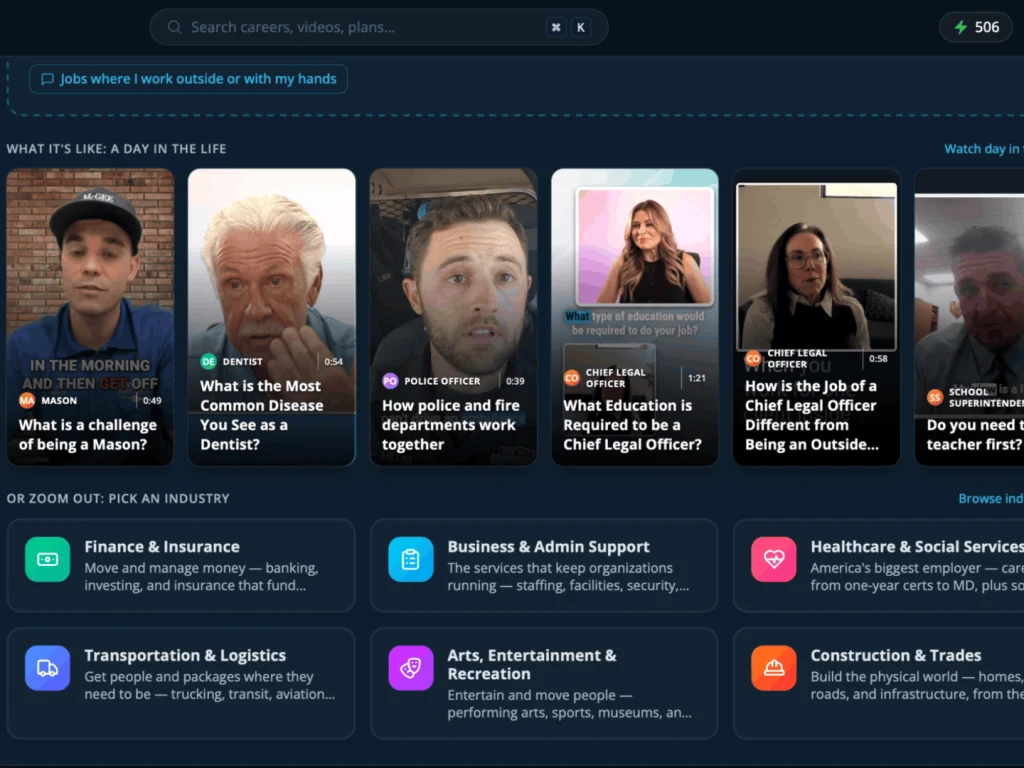
Task: Click the green lightning bolt points icon
Action: (961, 27)
